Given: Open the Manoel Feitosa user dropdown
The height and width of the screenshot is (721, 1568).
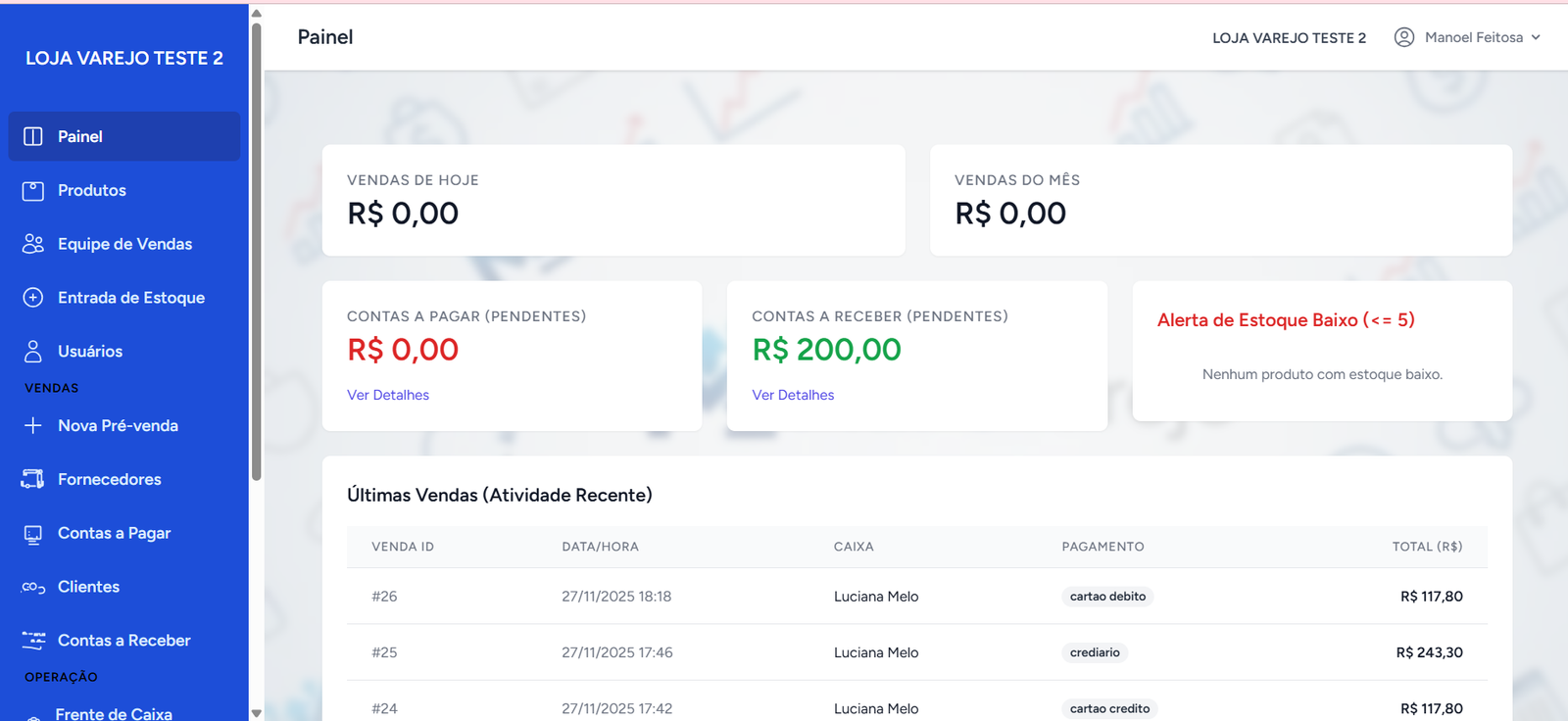Looking at the screenshot, I should click(1483, 37).
